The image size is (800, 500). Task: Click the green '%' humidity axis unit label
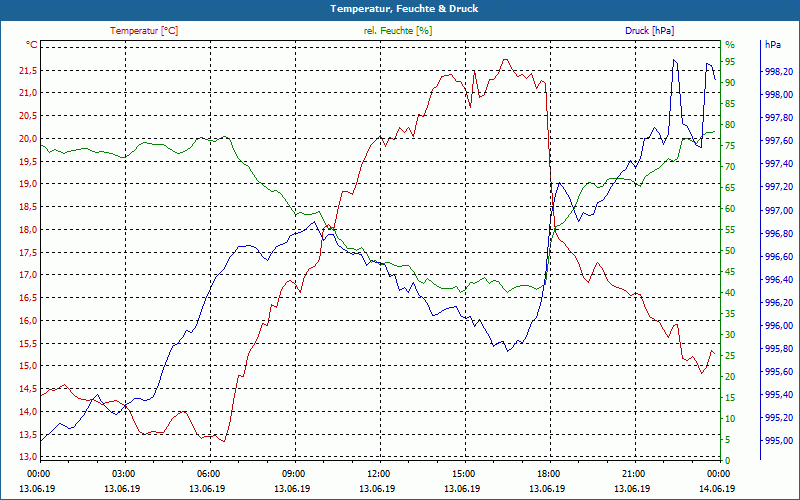[730, 45]
